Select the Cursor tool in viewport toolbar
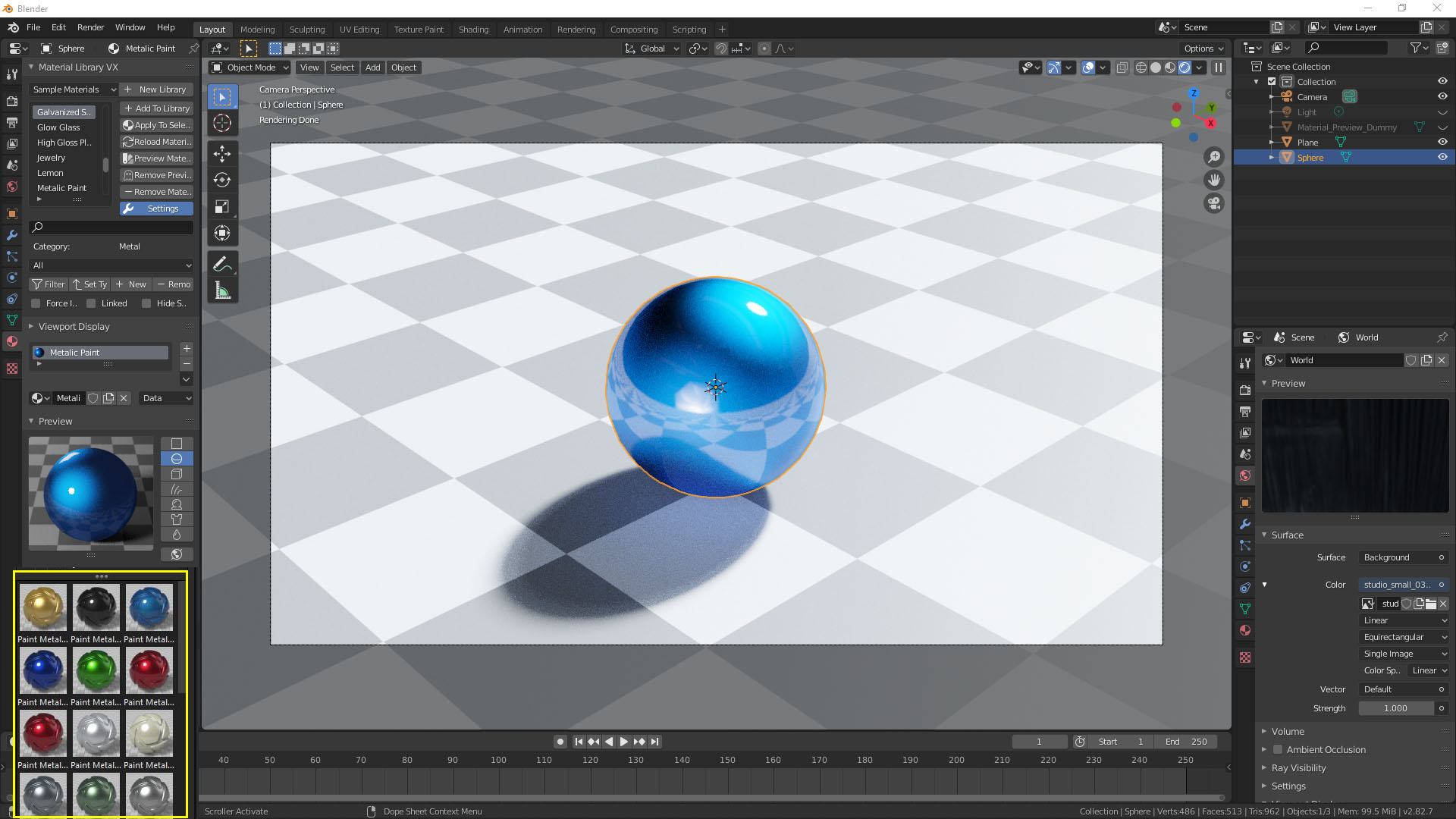Image resolution: width=1456 pixels, height=819 pixels. pos(222,123)
